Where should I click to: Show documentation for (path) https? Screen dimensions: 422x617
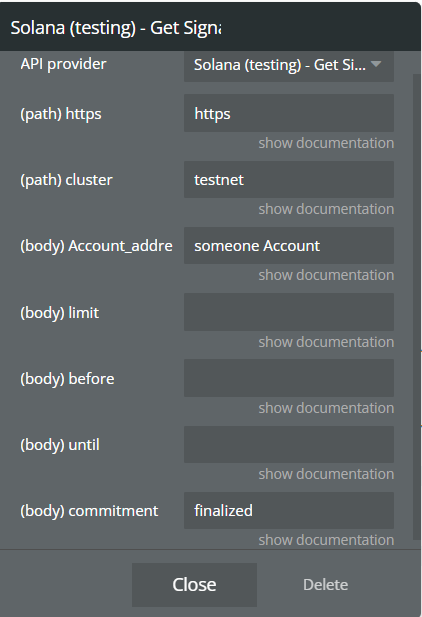[326, 143]
